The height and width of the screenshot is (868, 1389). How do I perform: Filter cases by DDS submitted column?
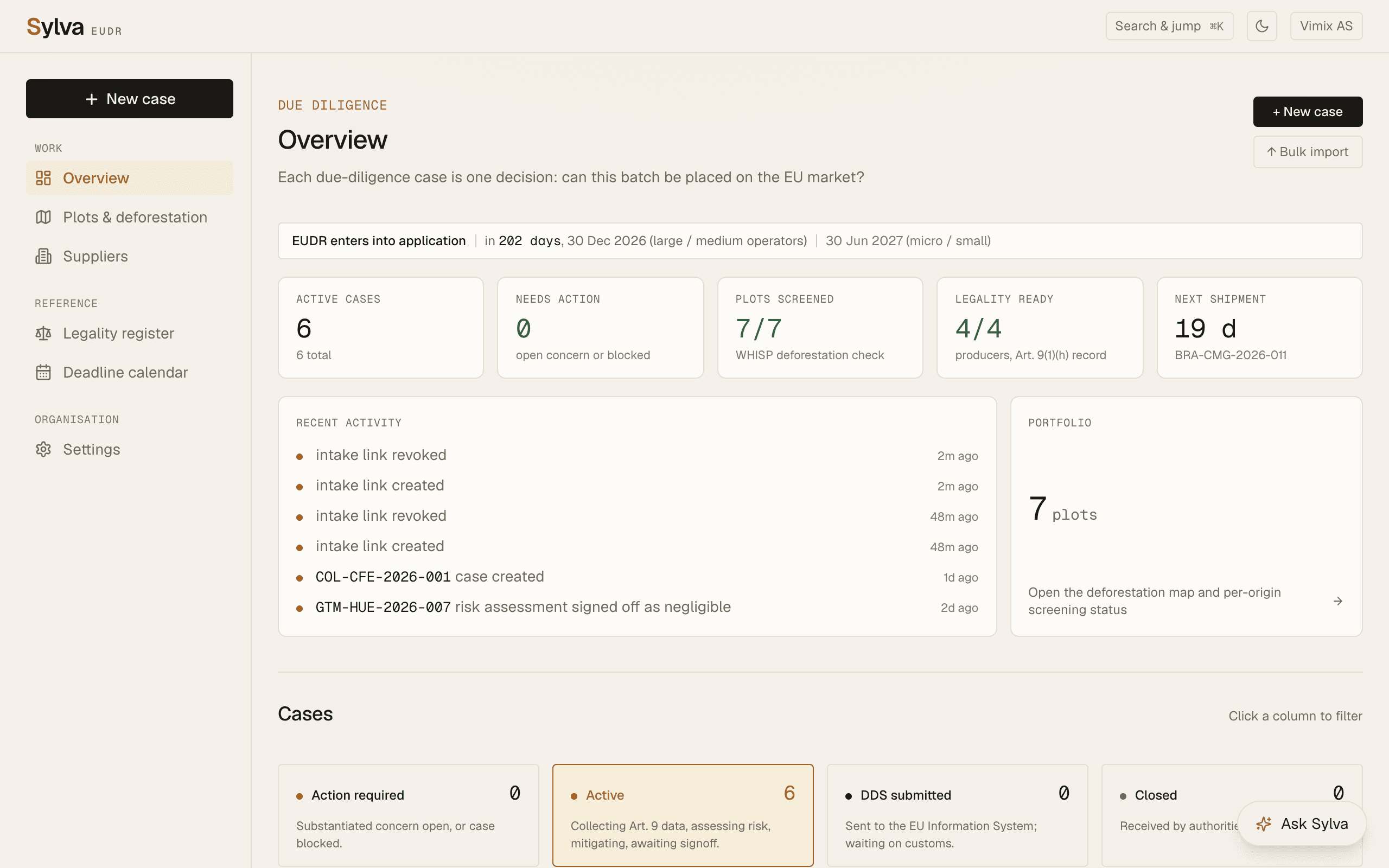coord(957,815)
